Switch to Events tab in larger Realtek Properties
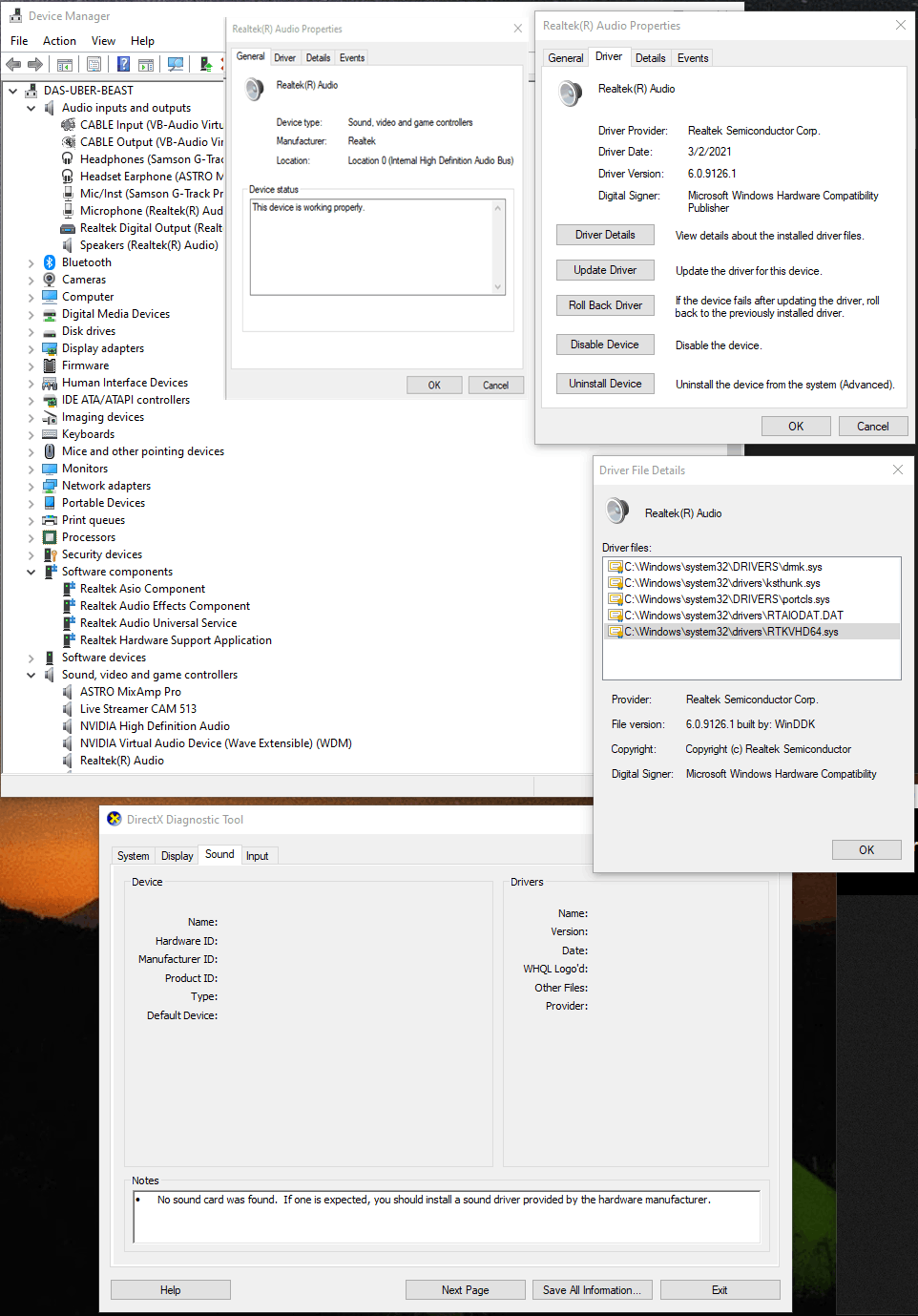Viewport: 918px width, 1316px height. (693, 58)
